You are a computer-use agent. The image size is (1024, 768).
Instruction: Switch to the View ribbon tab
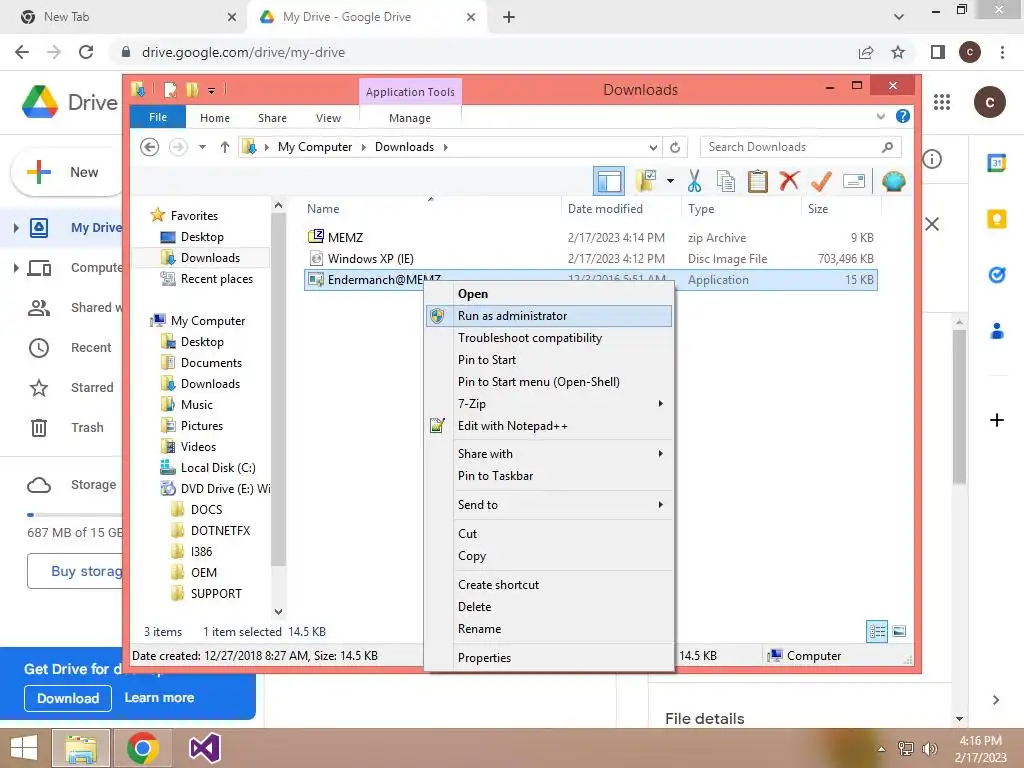pos(328,118)
